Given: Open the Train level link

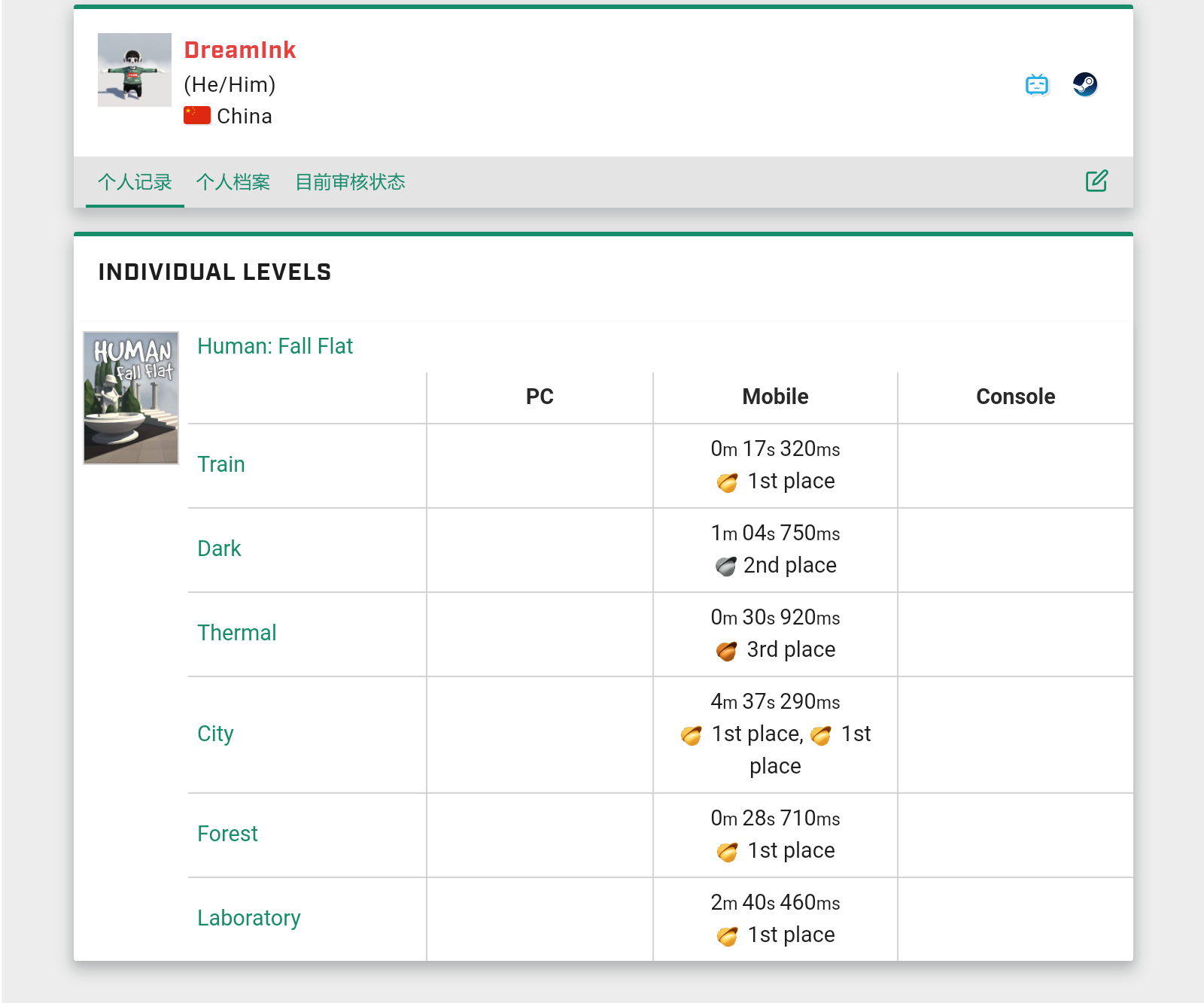Looking at the screenshot, I should pyautogui.click(x=221, y=464).
